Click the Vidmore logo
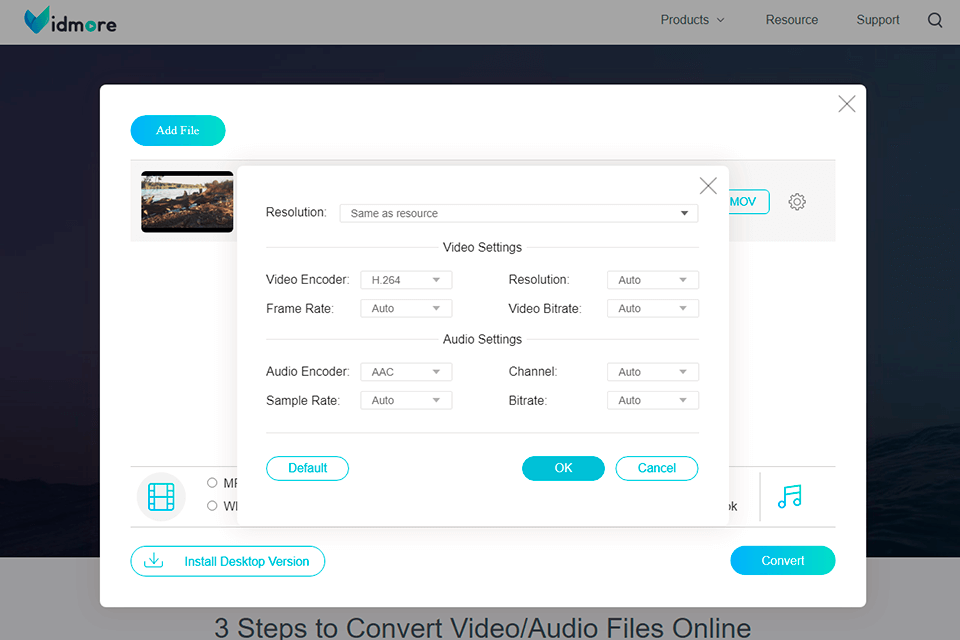Viewport: 960px width, 640px height. [70, 20]
